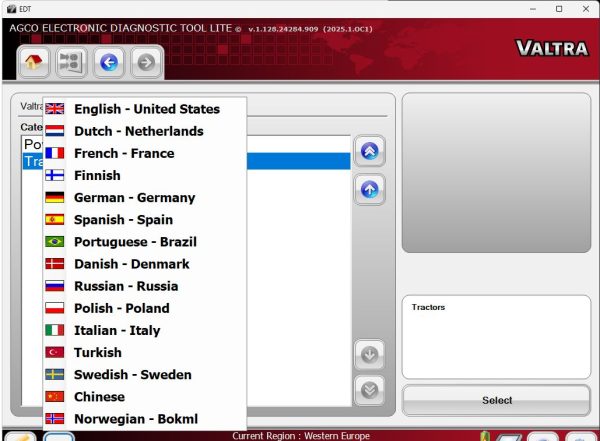Click the Swedish flag icon
Viewport: 600px width, 441px height.
coord(55,375)
